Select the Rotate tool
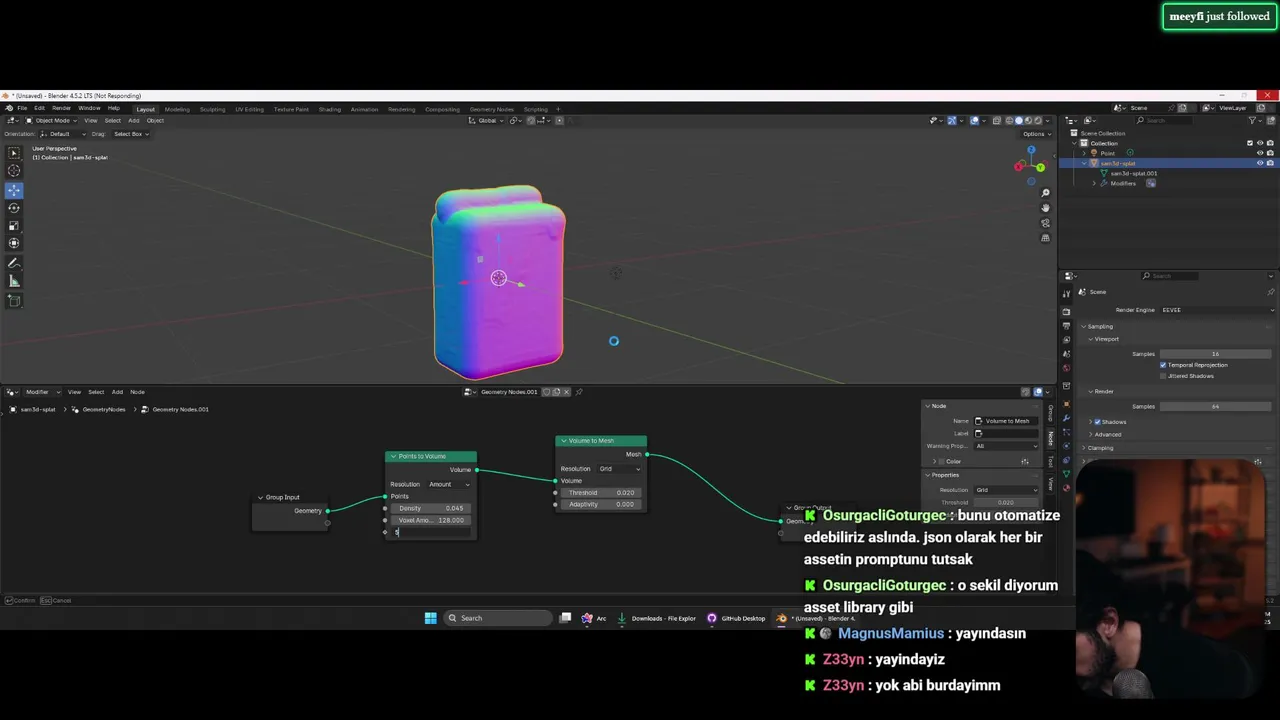The height and width of the screenshot is (720, 1280). click(x=14, y=207)
